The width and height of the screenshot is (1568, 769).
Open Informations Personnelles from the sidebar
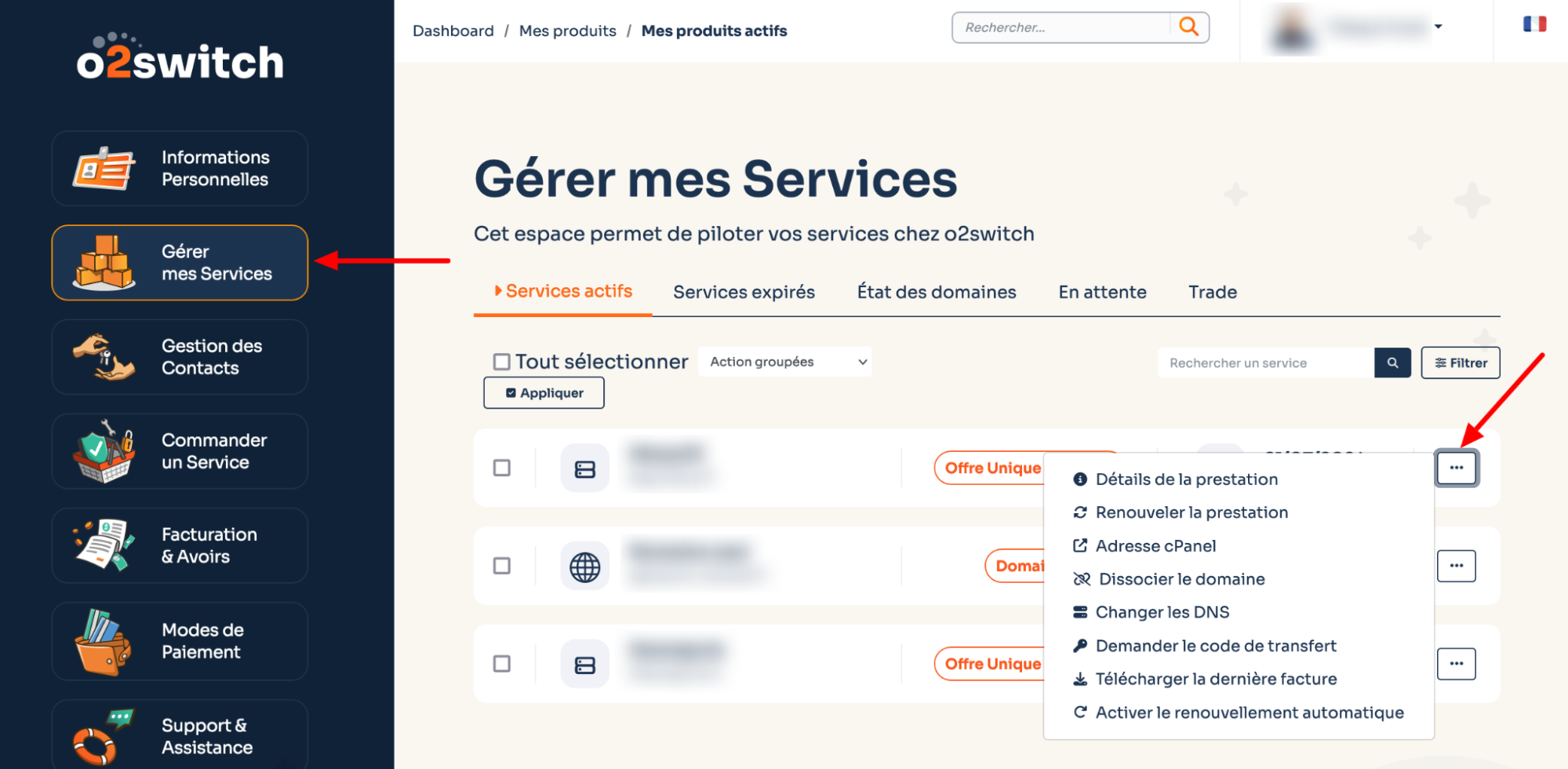coord(179,168)
